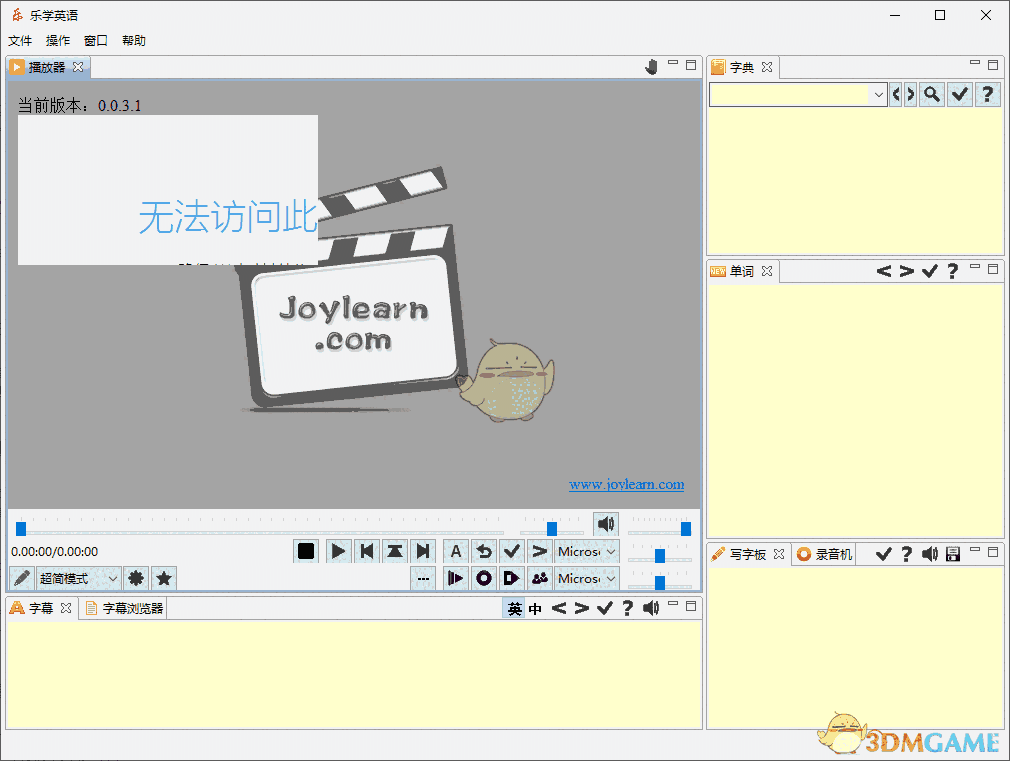Open the dictionary search magnifier in 字典 panel
This screenshot has height=761, width=1010.
(930, 94)
